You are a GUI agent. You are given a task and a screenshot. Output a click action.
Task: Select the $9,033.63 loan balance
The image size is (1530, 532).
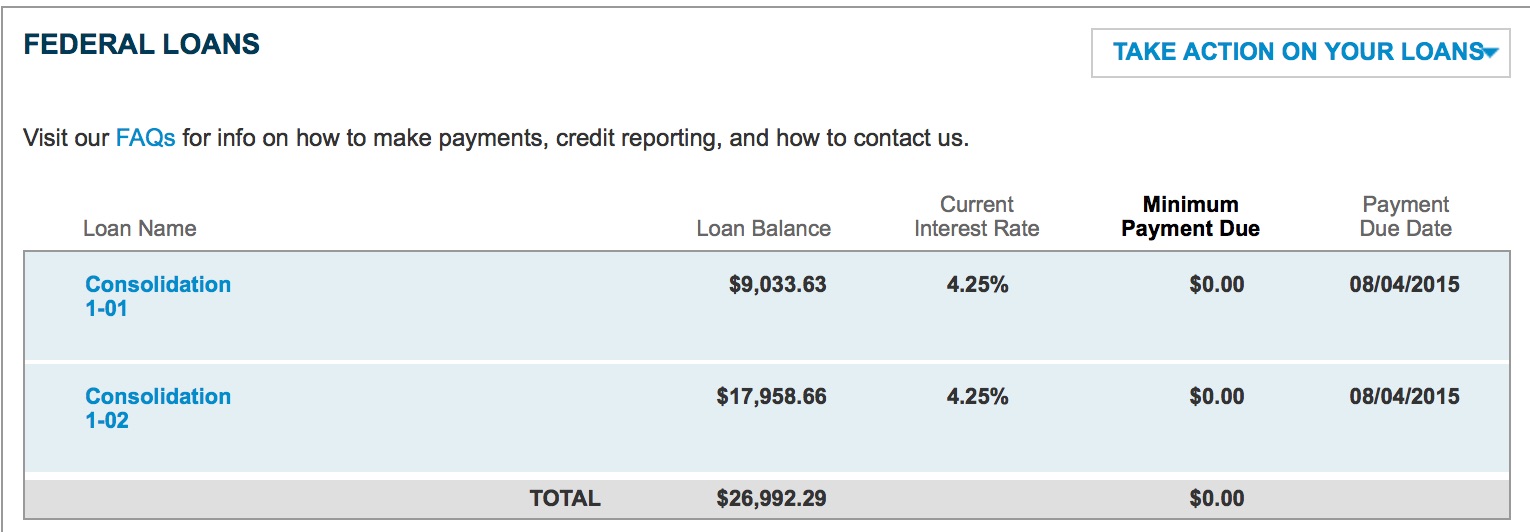pos(777,285)
